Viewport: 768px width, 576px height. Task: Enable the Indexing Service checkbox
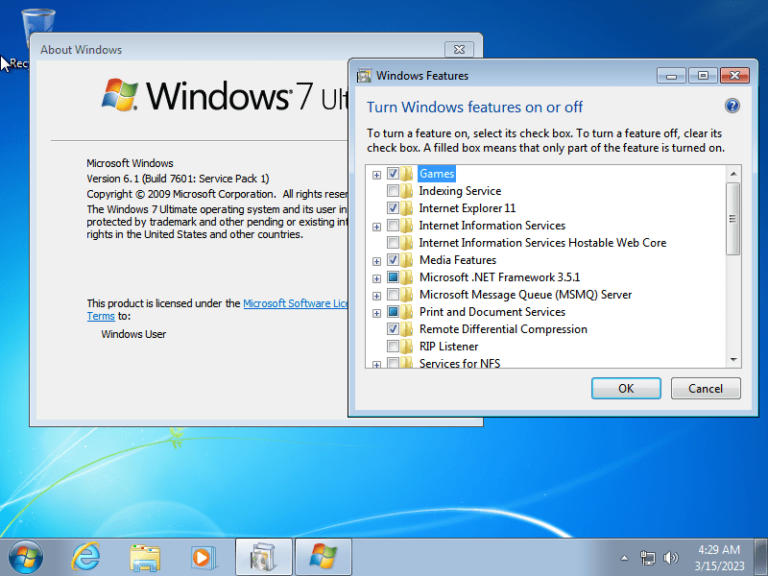(393, 191)
